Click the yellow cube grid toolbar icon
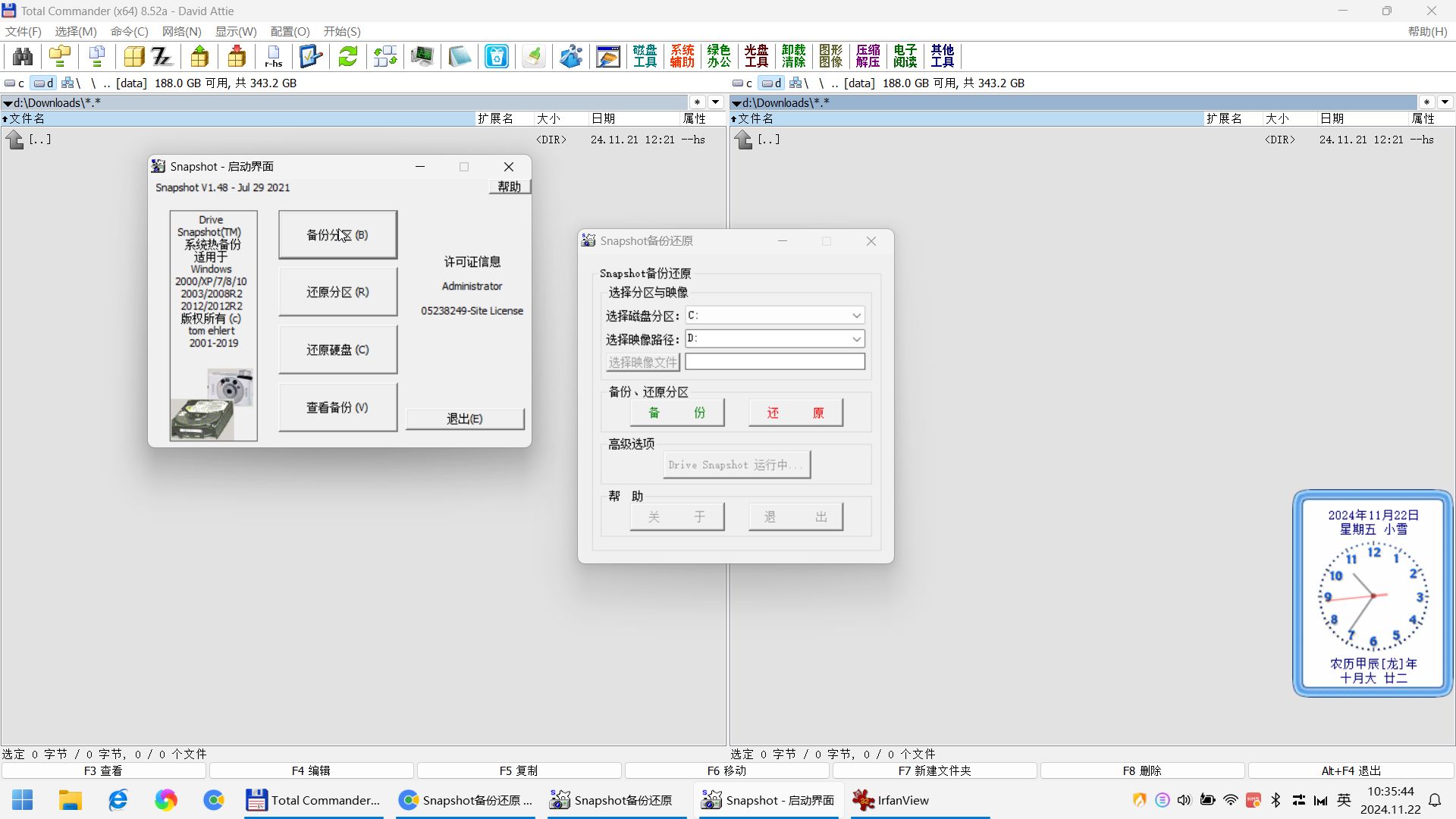The height and width of the screenshot is (819, 1456). (134, 56)
